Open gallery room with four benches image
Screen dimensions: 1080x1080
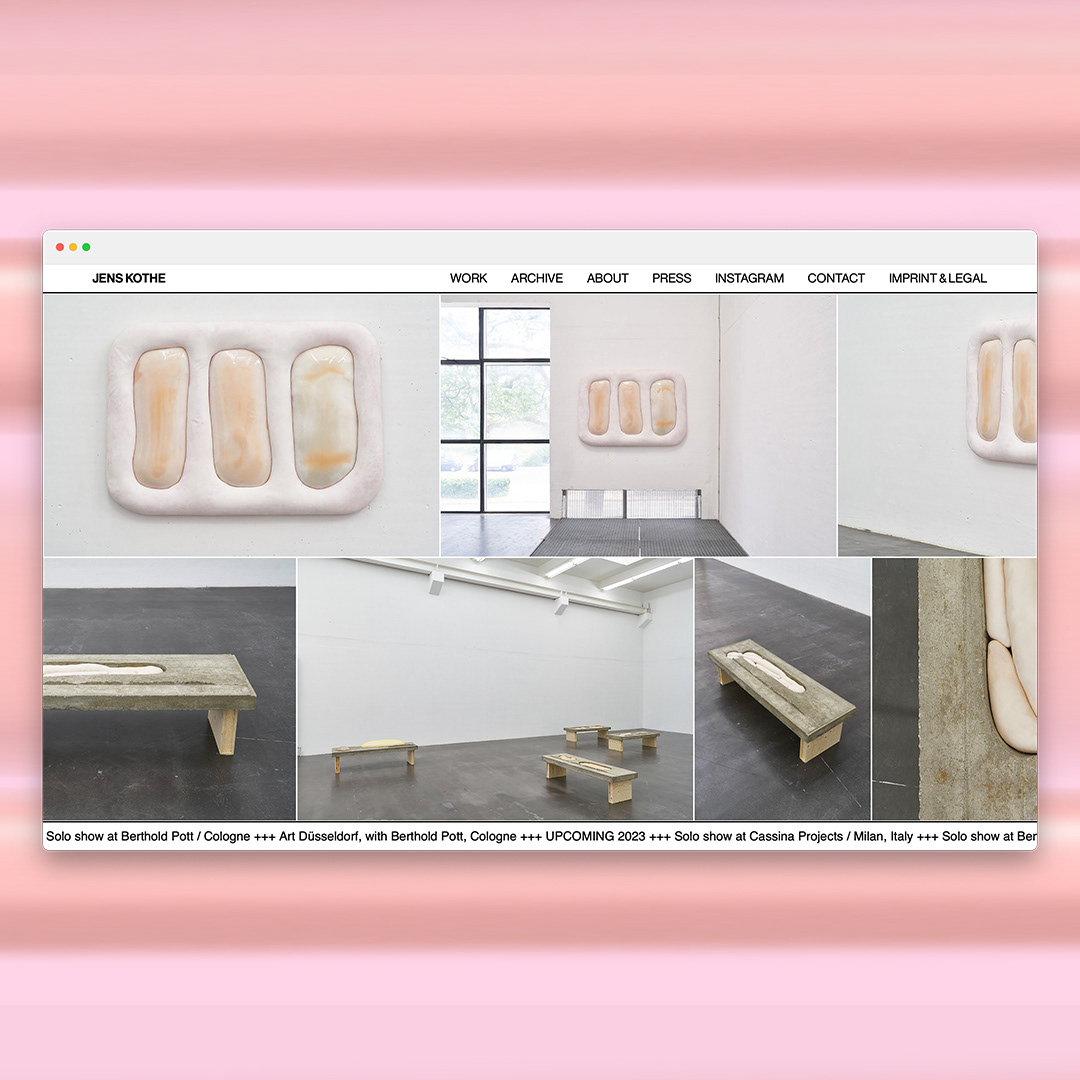[x=495, y=689]
